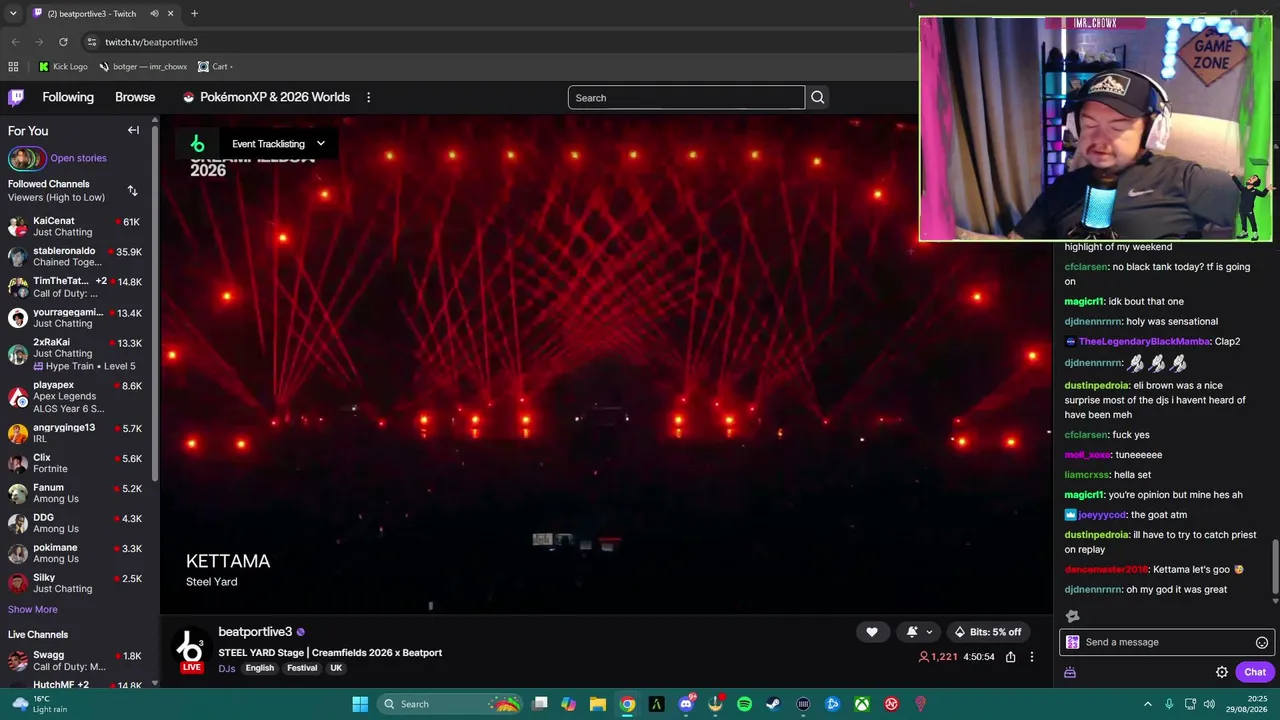Select the Festival tag
The image size is (1280, 720).
(x=302, y=668)
